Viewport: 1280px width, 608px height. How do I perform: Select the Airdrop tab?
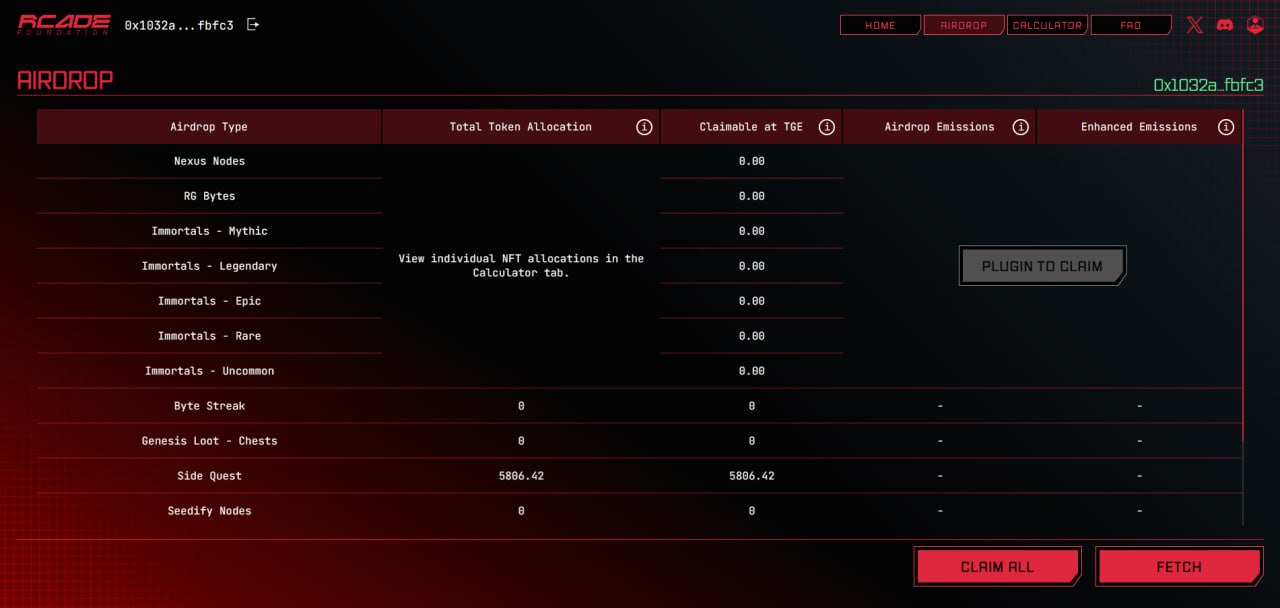[x=964, y=25]
